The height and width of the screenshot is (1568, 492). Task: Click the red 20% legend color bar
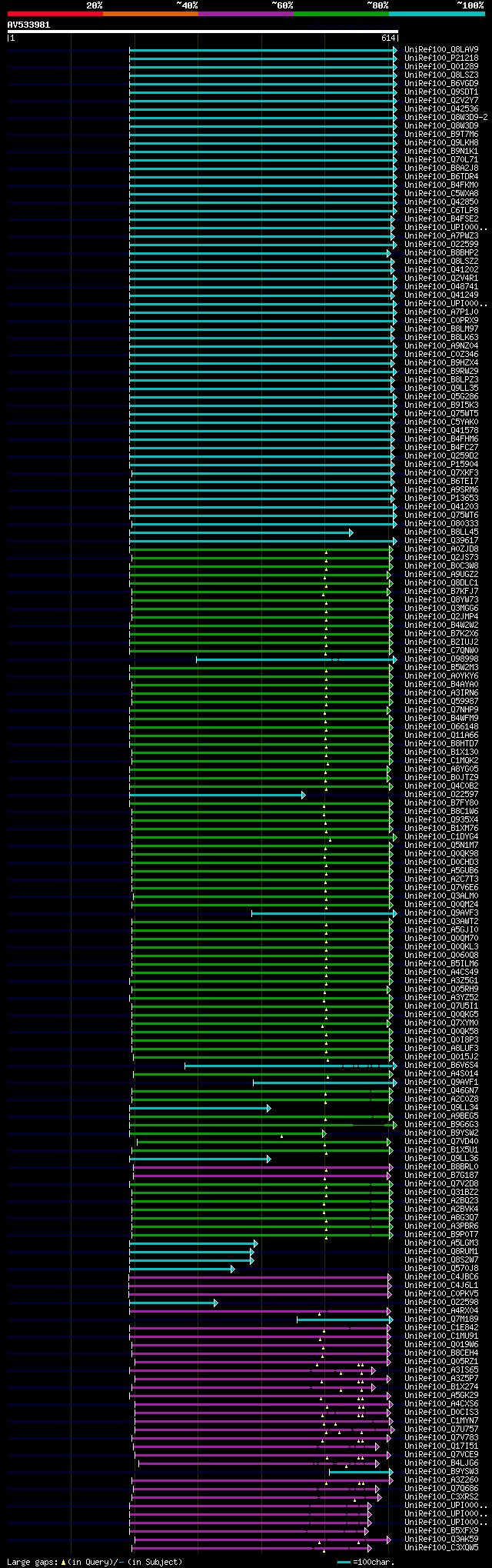coord(55,14)
